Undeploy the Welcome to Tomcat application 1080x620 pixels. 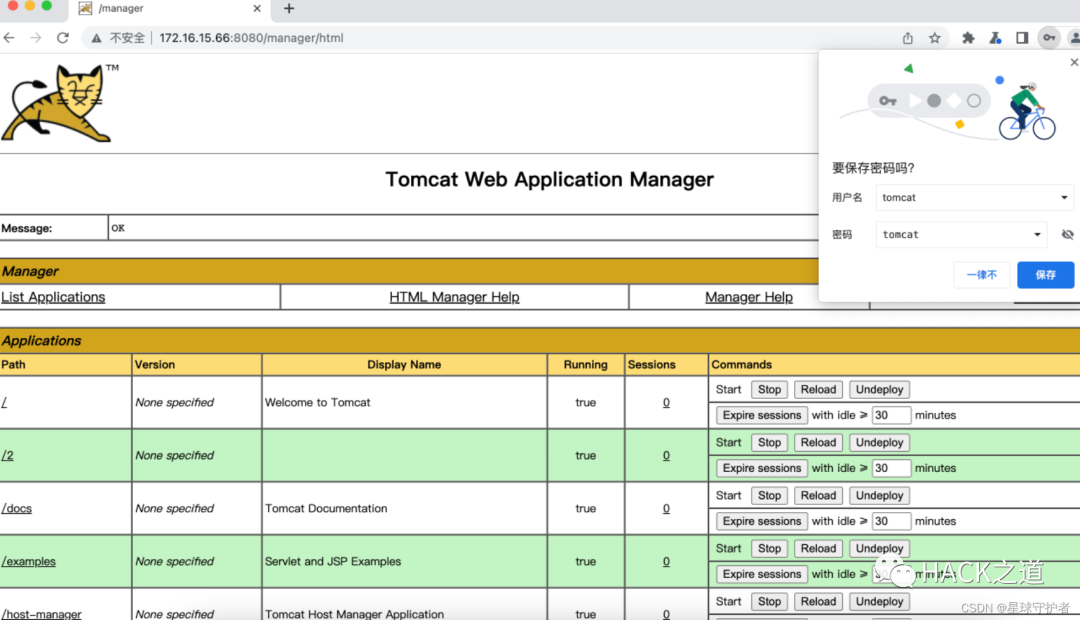(880, 389)
